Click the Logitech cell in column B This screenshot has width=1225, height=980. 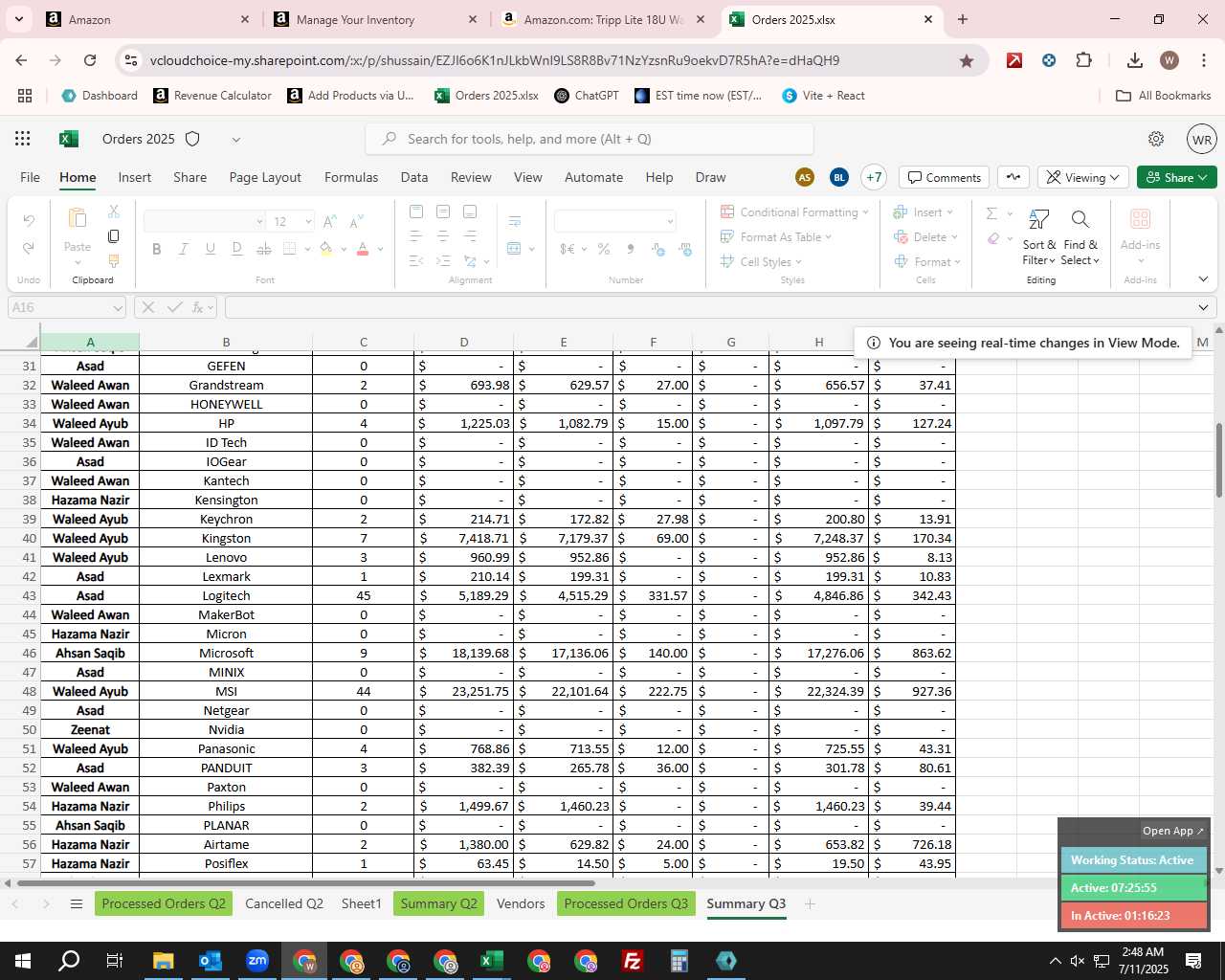(226, 595)
